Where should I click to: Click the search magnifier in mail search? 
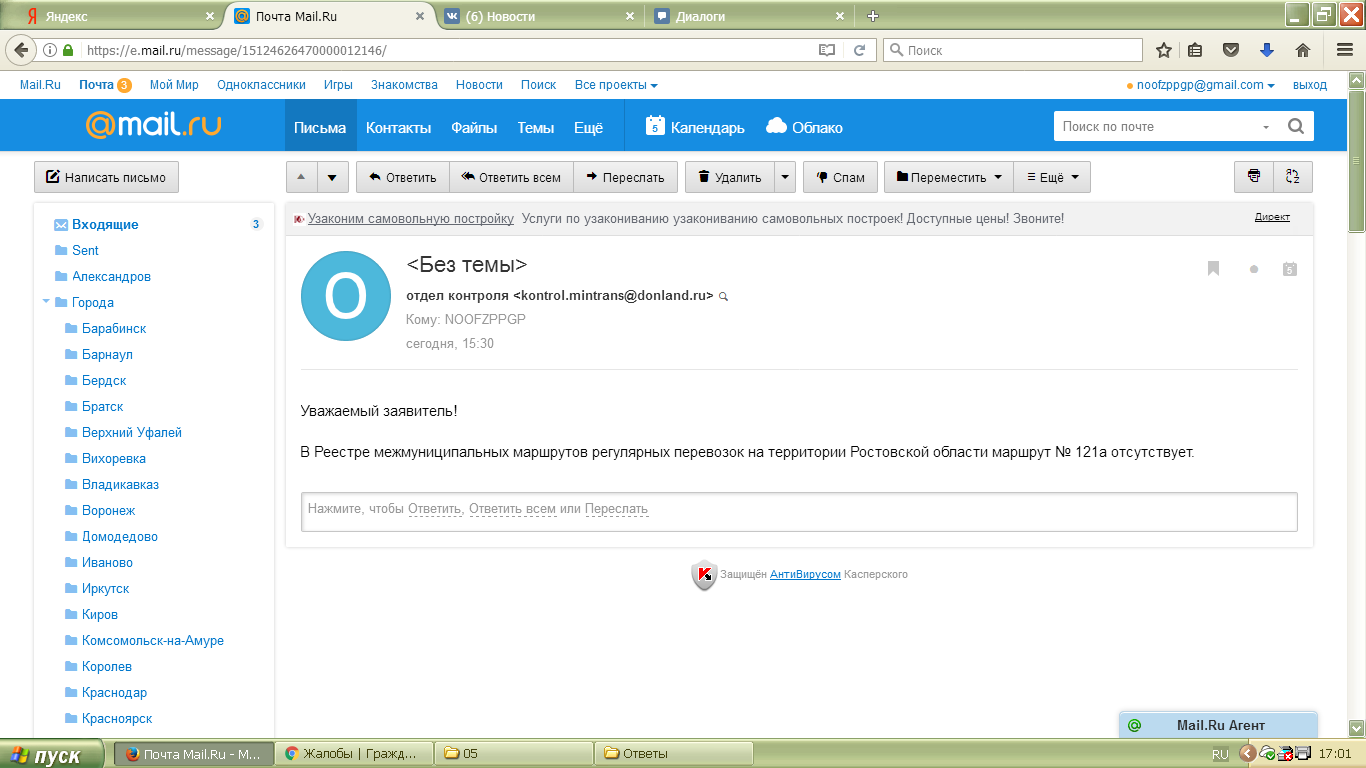1295,126
